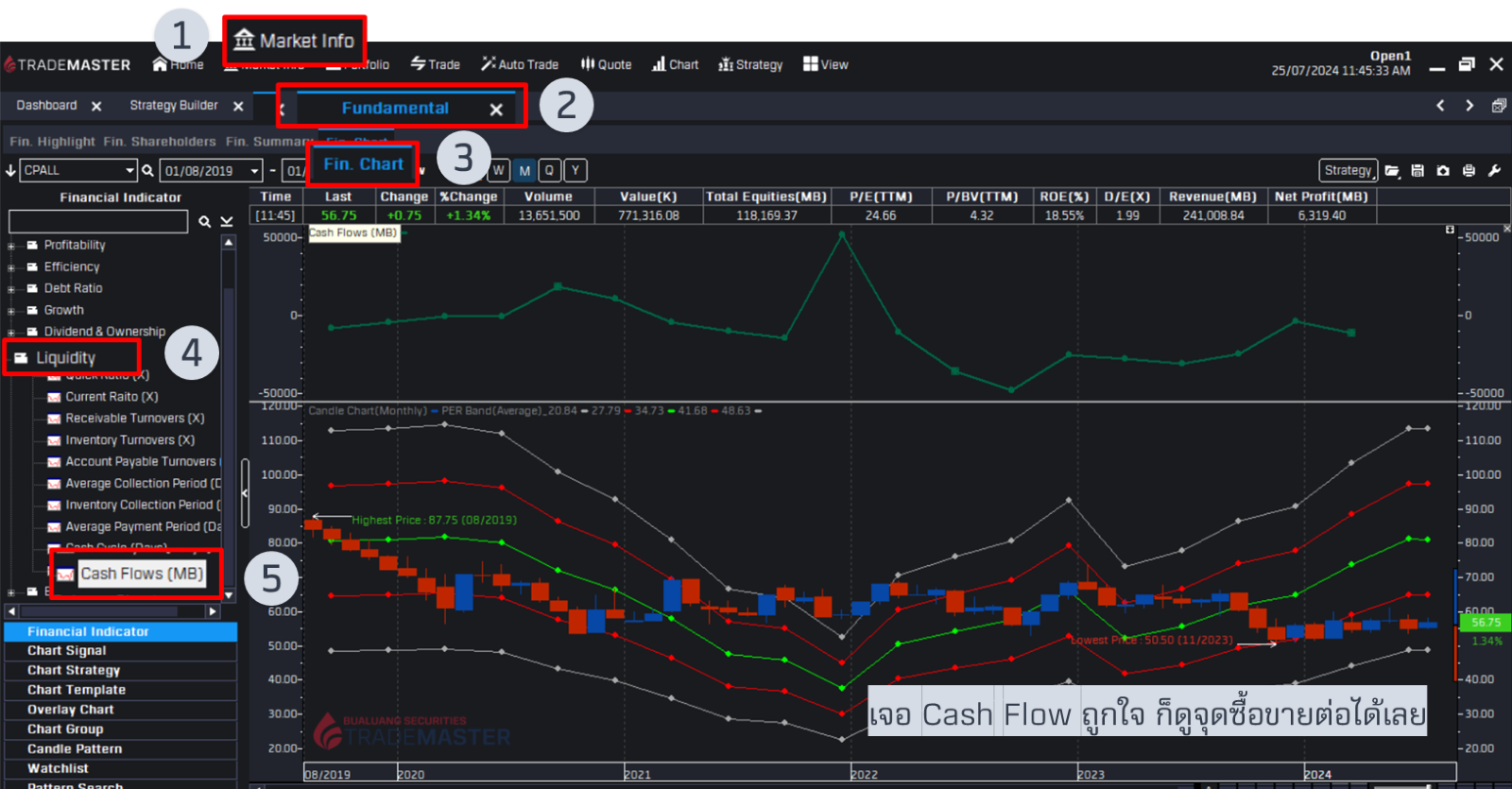Select monthly M timeframe
Screen dimensions: 1512x789
point(524,170)
